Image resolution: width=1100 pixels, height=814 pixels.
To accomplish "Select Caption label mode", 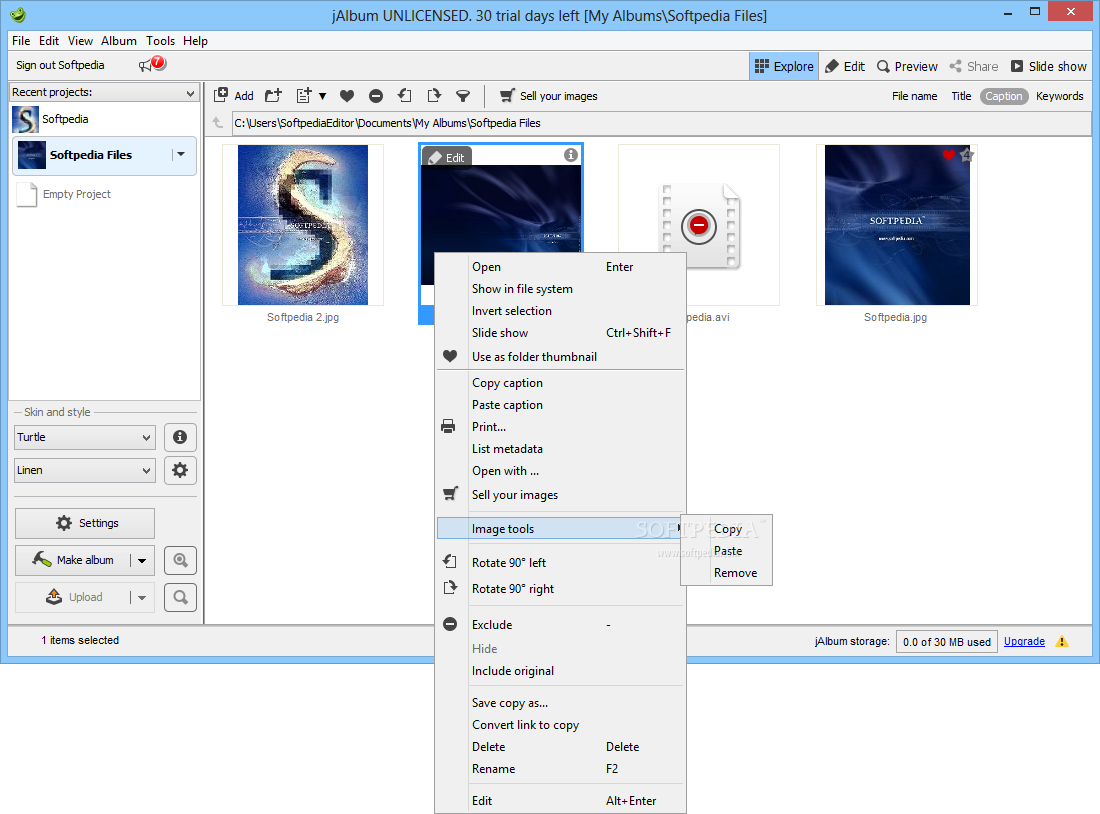I will point(1004,96).
